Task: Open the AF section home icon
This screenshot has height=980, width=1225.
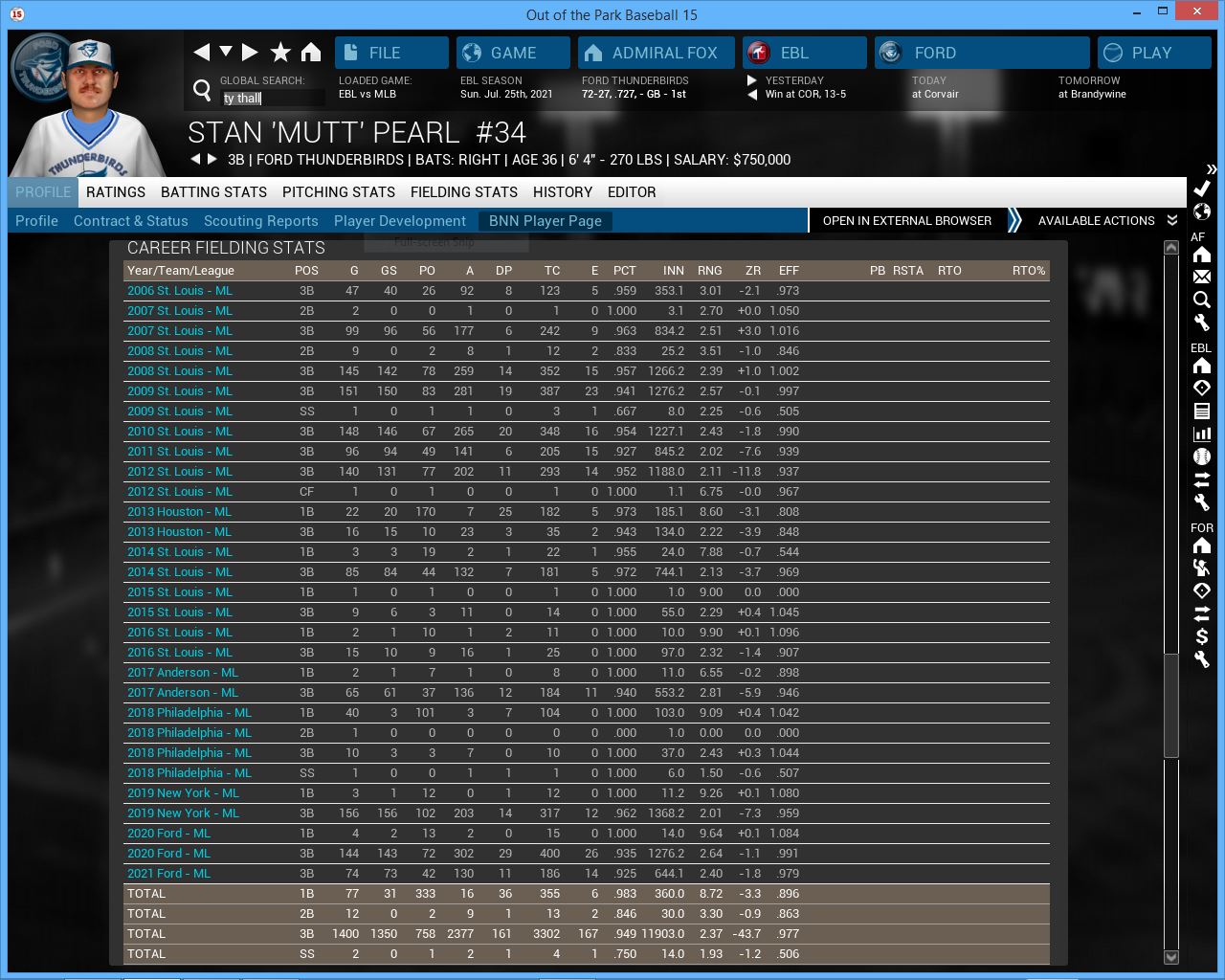Action: click(x=1202, y=255)
